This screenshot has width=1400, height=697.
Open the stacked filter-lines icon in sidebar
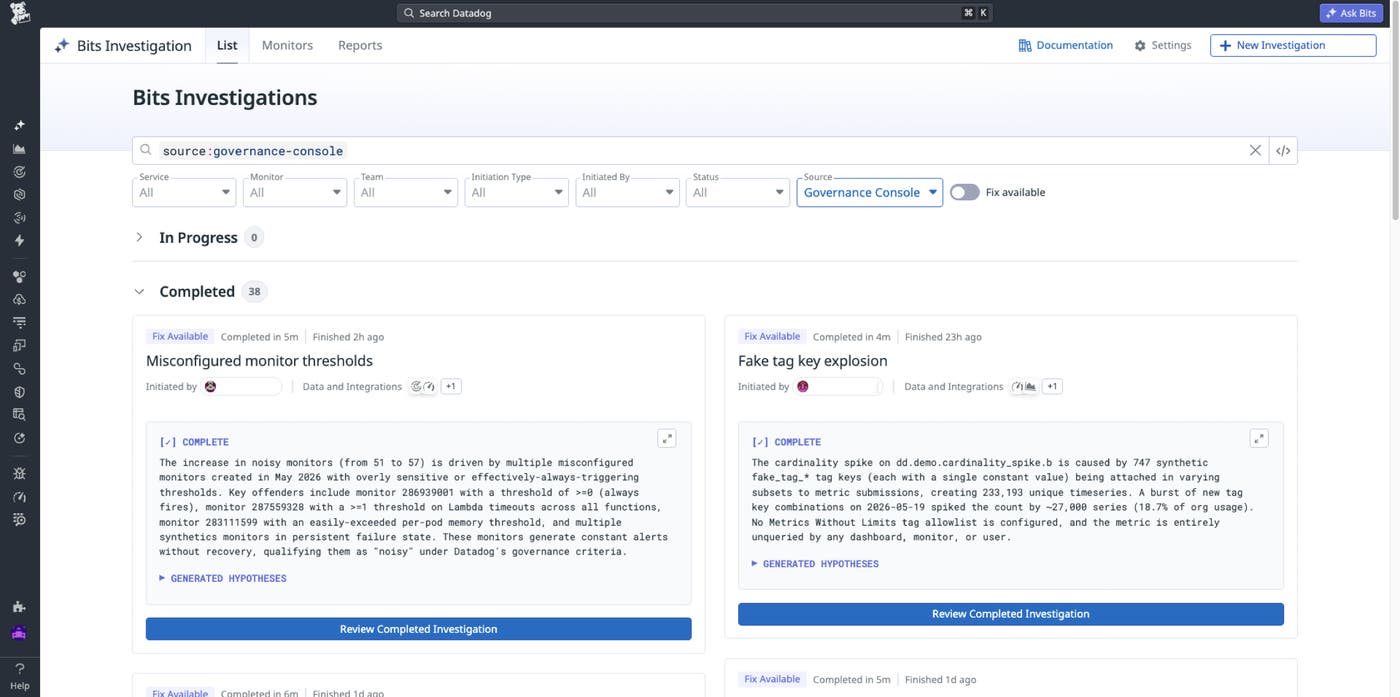(x=19, y=322)
